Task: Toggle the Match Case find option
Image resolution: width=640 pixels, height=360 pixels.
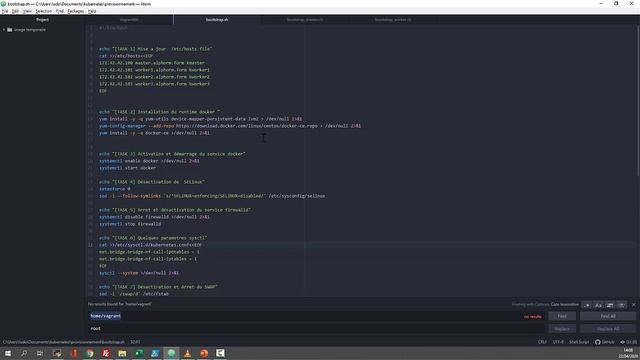Action: (x=598, y=305)
